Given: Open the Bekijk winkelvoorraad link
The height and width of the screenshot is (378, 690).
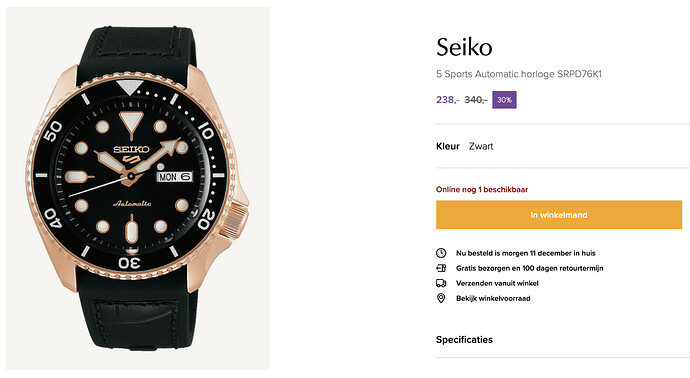Looking at the screenshot, I should point(493,298).
